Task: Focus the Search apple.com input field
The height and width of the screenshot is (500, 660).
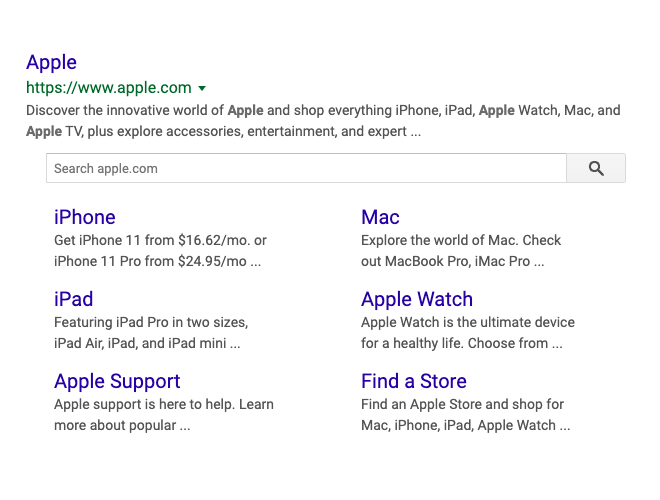Action: pos(306,168)
